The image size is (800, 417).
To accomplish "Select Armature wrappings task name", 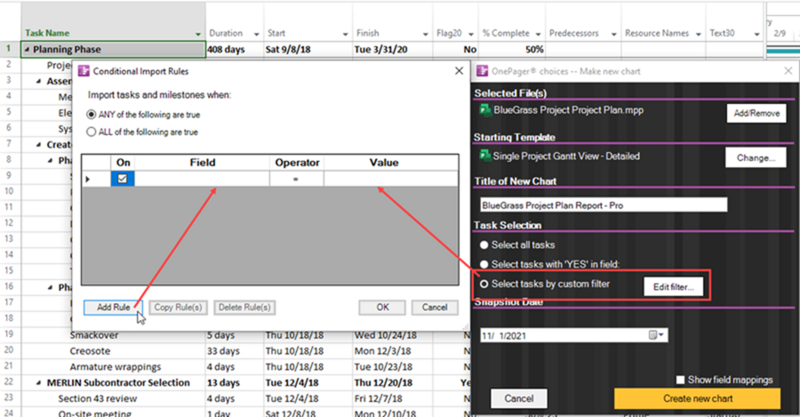I will [x=115, y=367].
